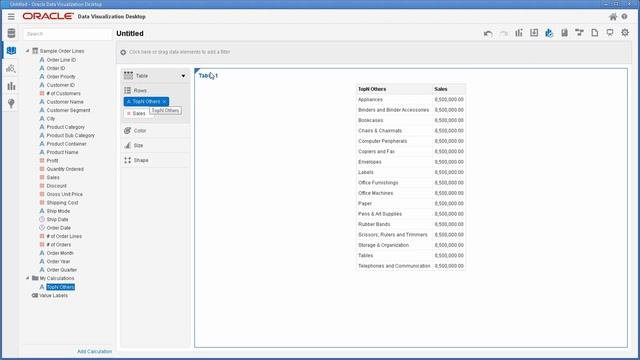Select Order ID data element

point(56,68)
